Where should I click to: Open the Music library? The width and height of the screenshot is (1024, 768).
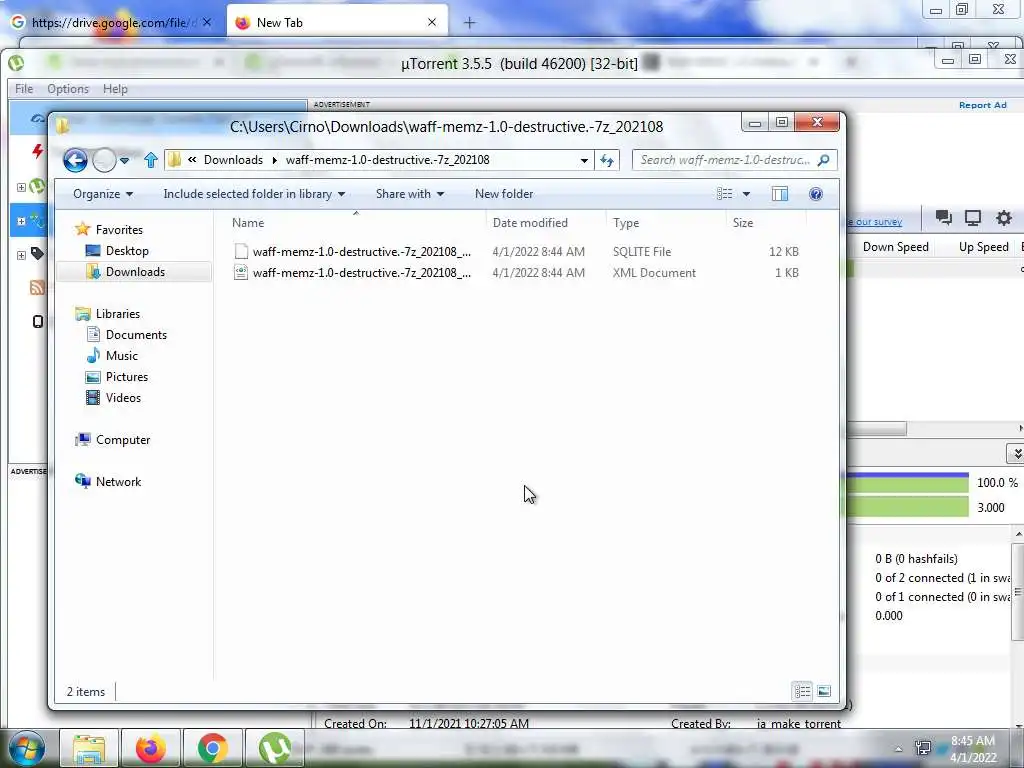[x=121, y=356]
